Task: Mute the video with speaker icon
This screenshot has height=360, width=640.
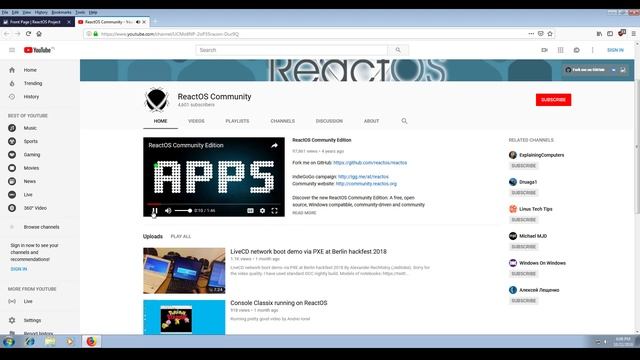Action: [168, 211]
